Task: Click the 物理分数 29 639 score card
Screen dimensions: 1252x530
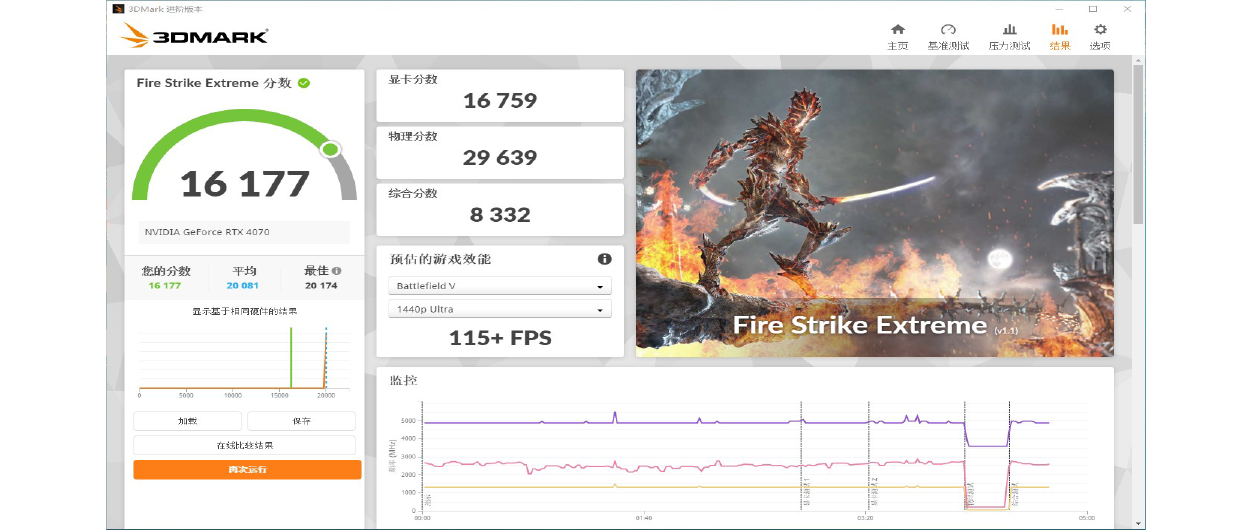Action: [x=500, y=151]
